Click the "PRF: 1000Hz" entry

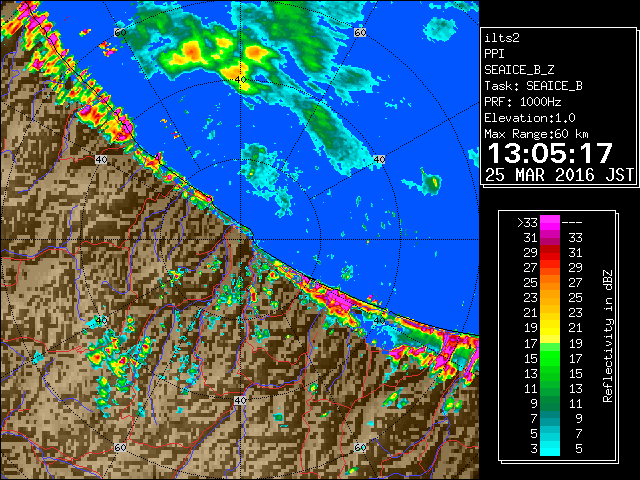(523, 102)
